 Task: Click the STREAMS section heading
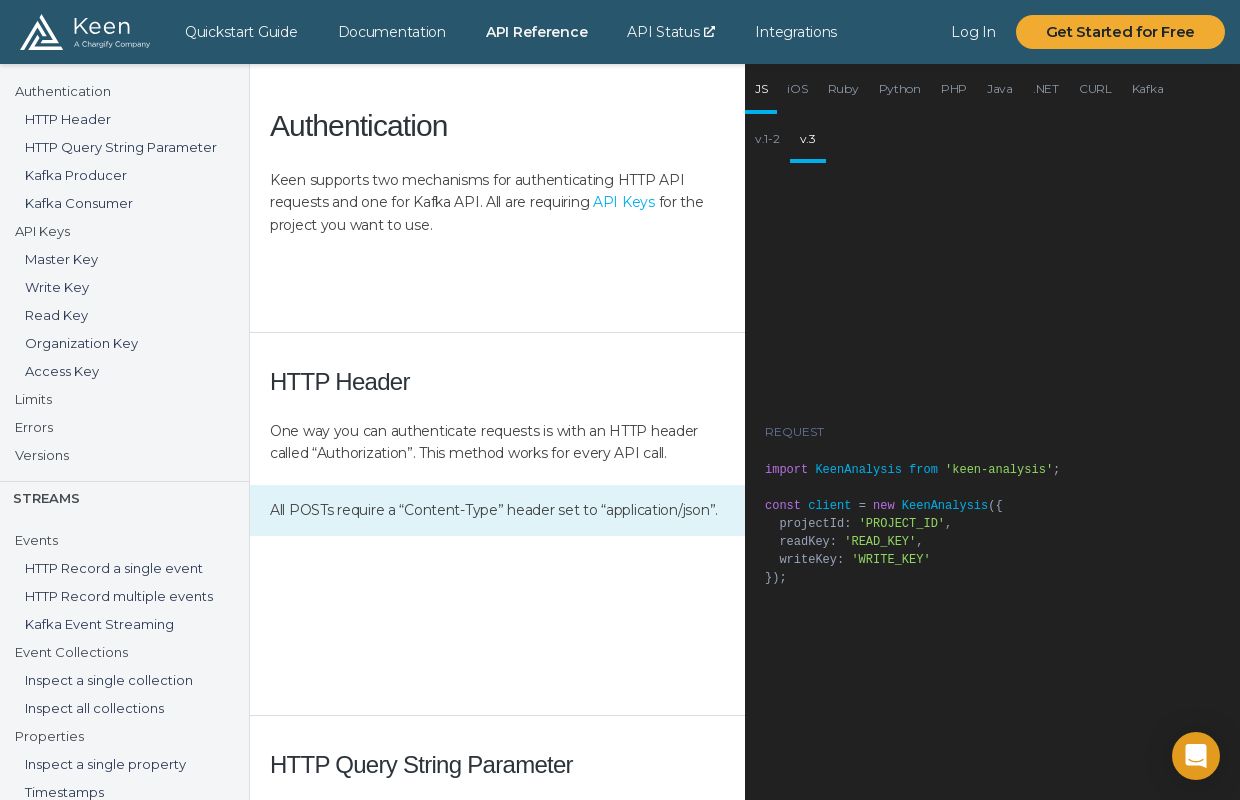pos(46,498)
